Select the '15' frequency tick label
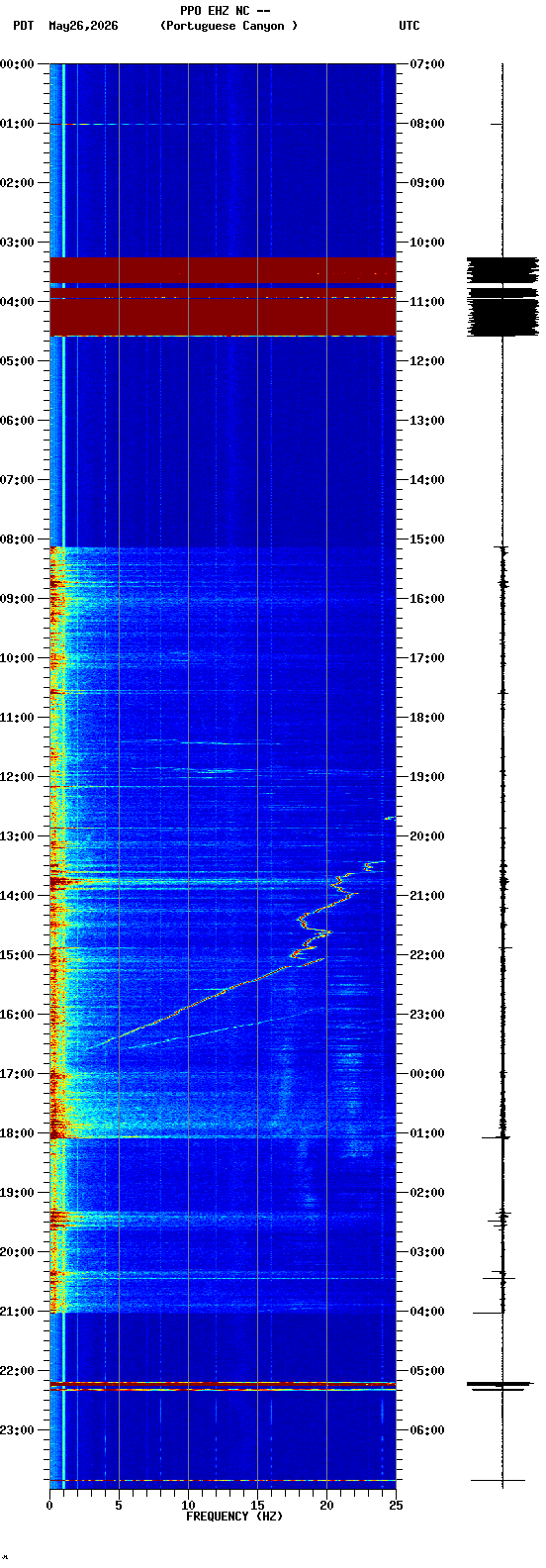Viewport: 546px width, 1568px height. pyautogui.click(x=257, y=1506)
